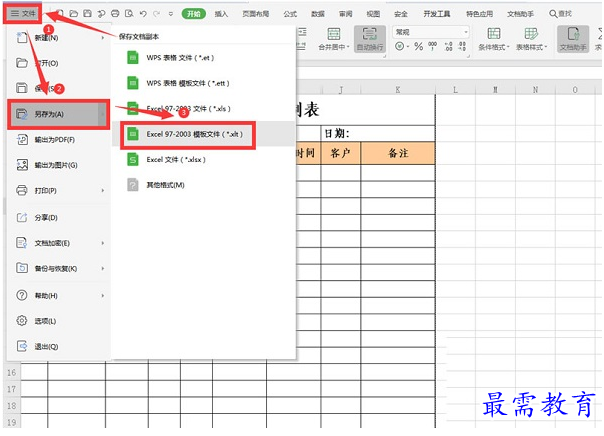
Task: Click the 新建(N) new document icon
Action: [x=22, y=37]
